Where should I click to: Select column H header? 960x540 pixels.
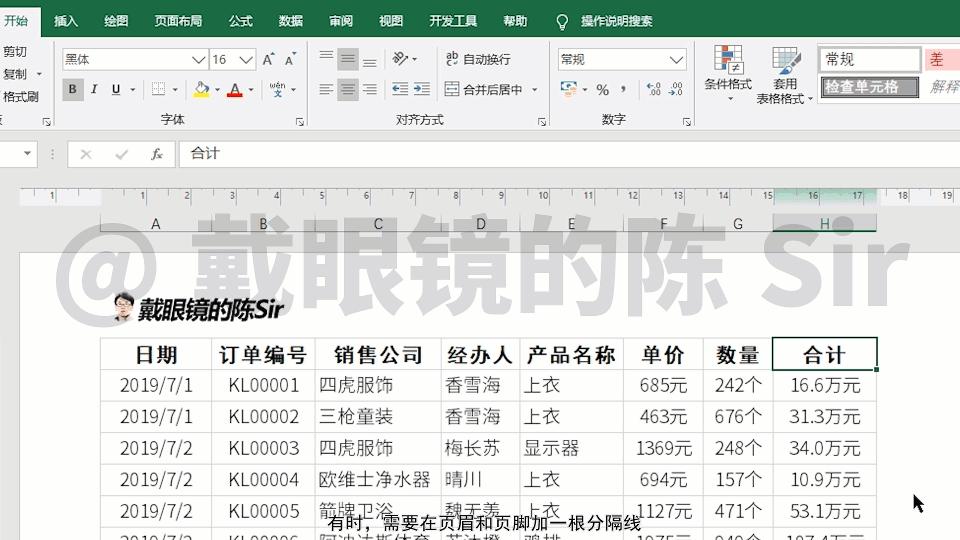825,223
